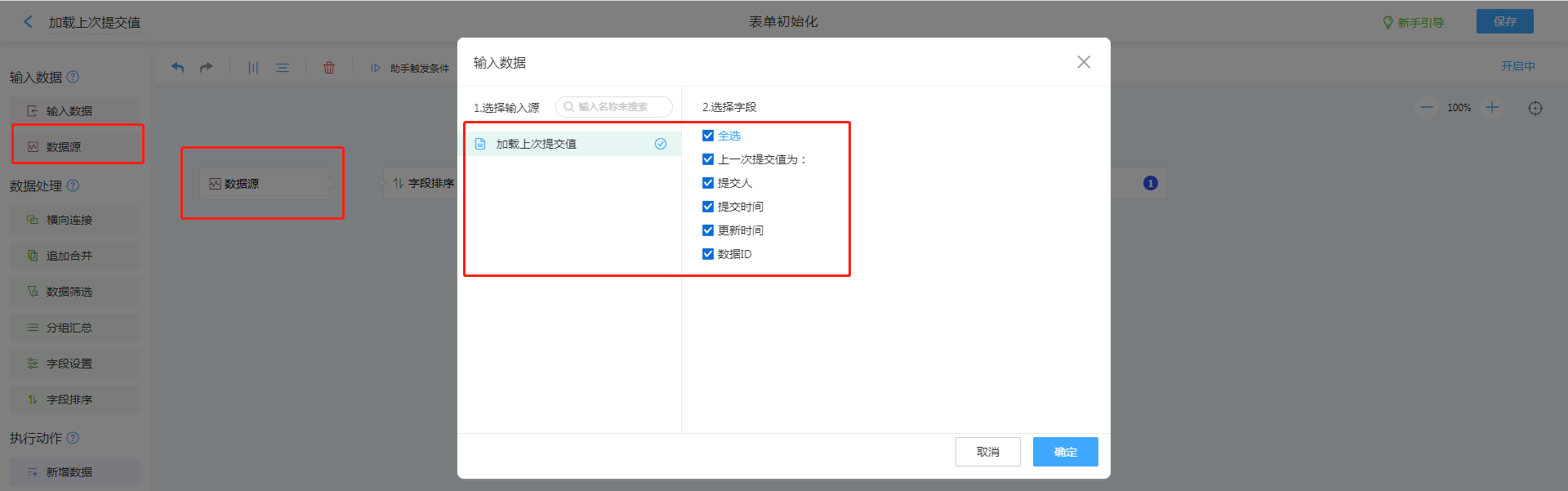Click the 助手触发条件 toolbar item
1568x491 pixels.
[x=411, y=68]
